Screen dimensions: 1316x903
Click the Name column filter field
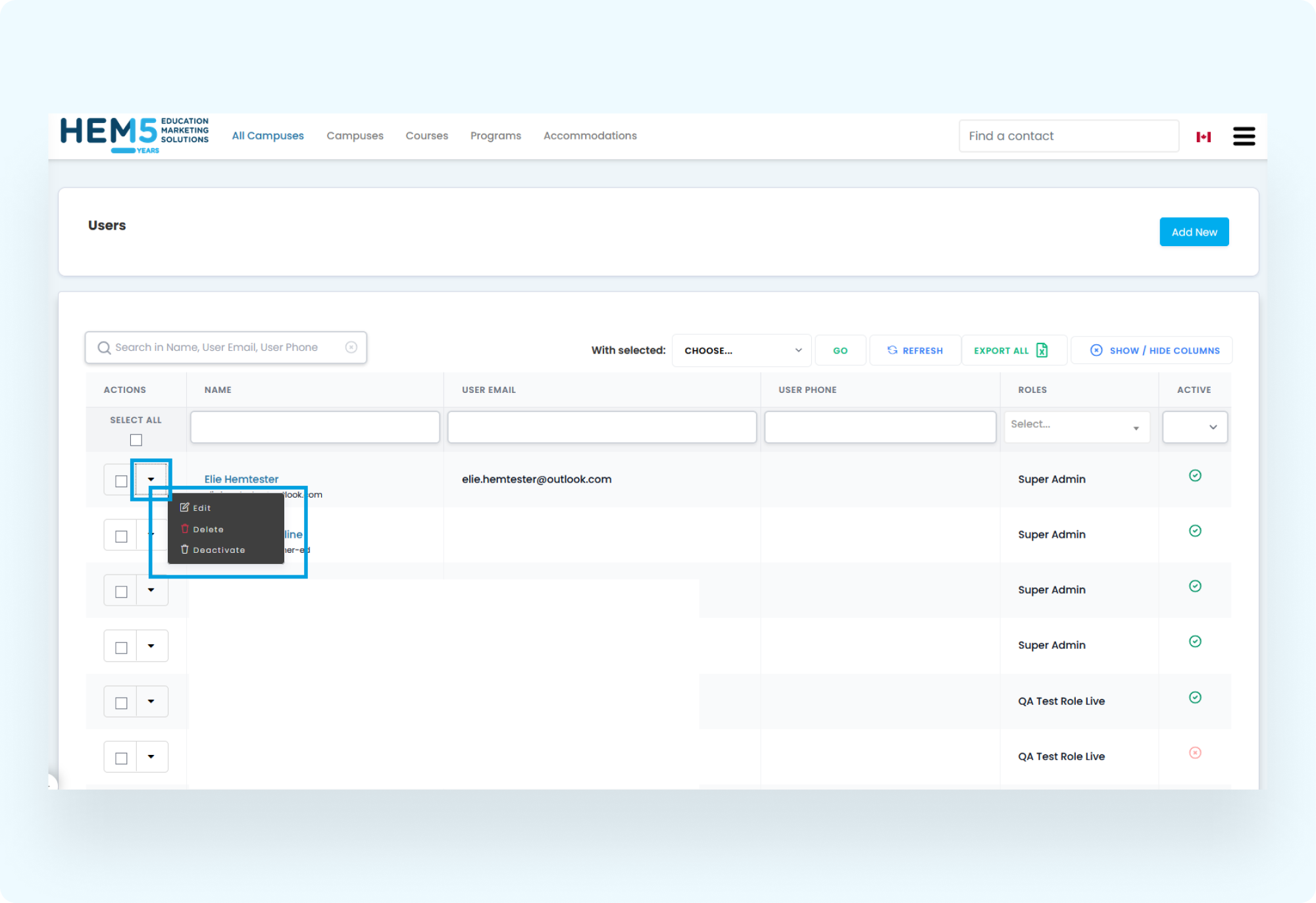click(315, 426)
